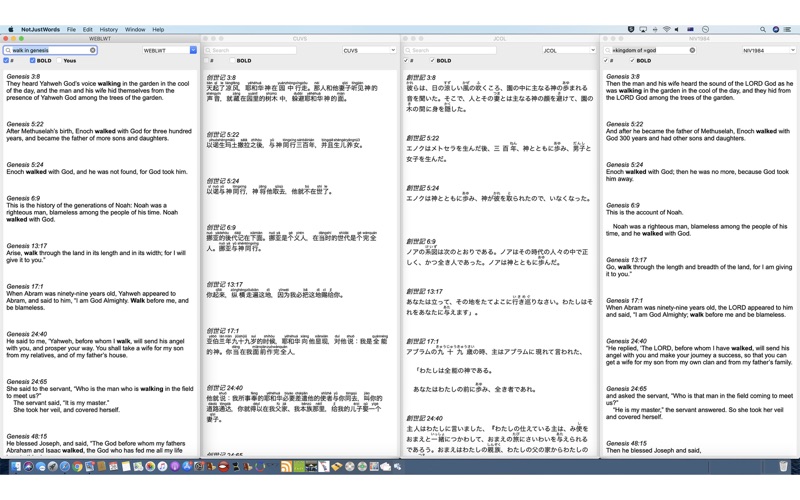The image size is (800, 500).
Task: Click the Genesis 24:65 reference in NIV1984 window
Action: coord(627,389)
